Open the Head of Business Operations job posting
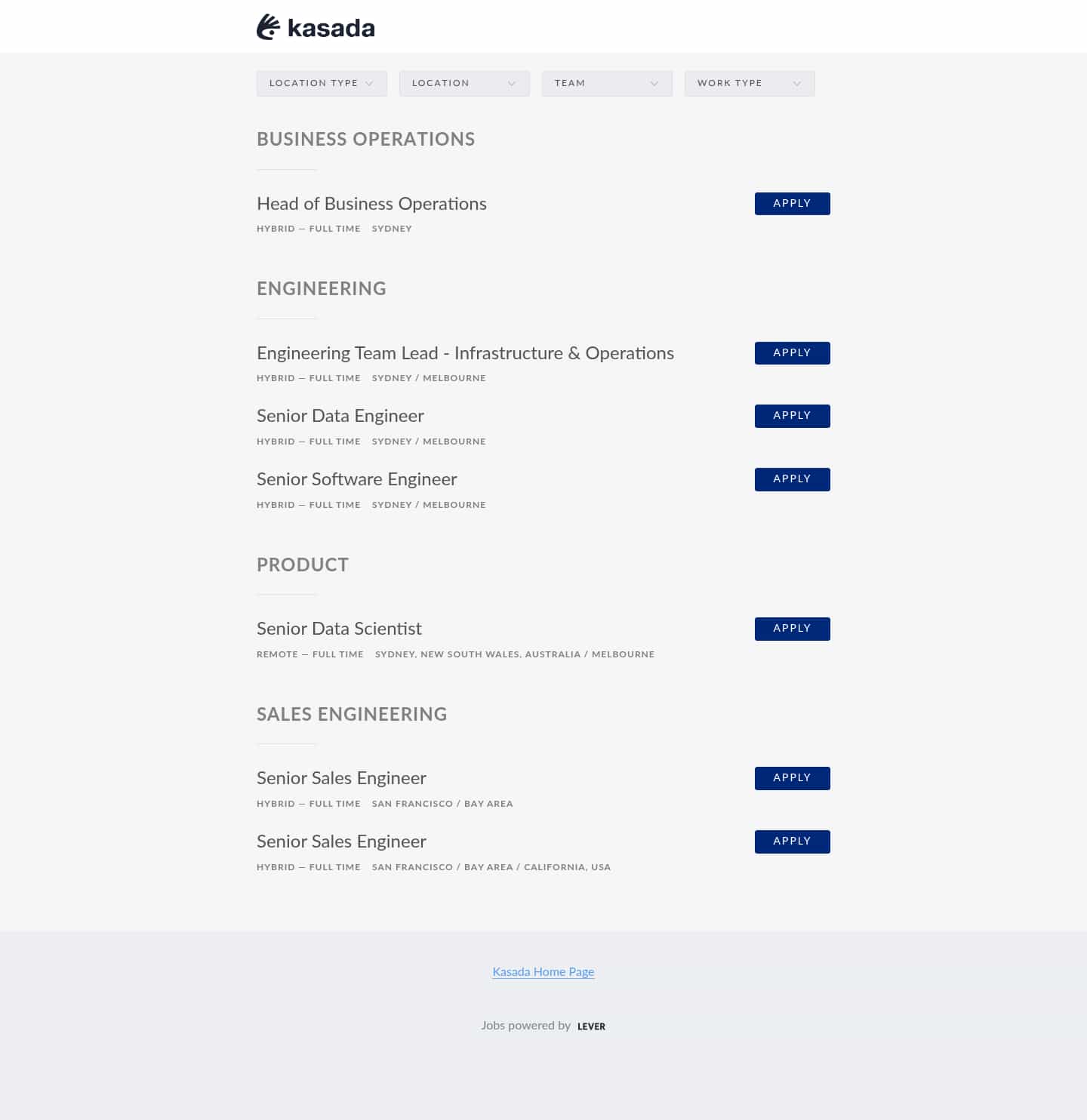This screenshot has height=1120, width=1087. (371, 204)
